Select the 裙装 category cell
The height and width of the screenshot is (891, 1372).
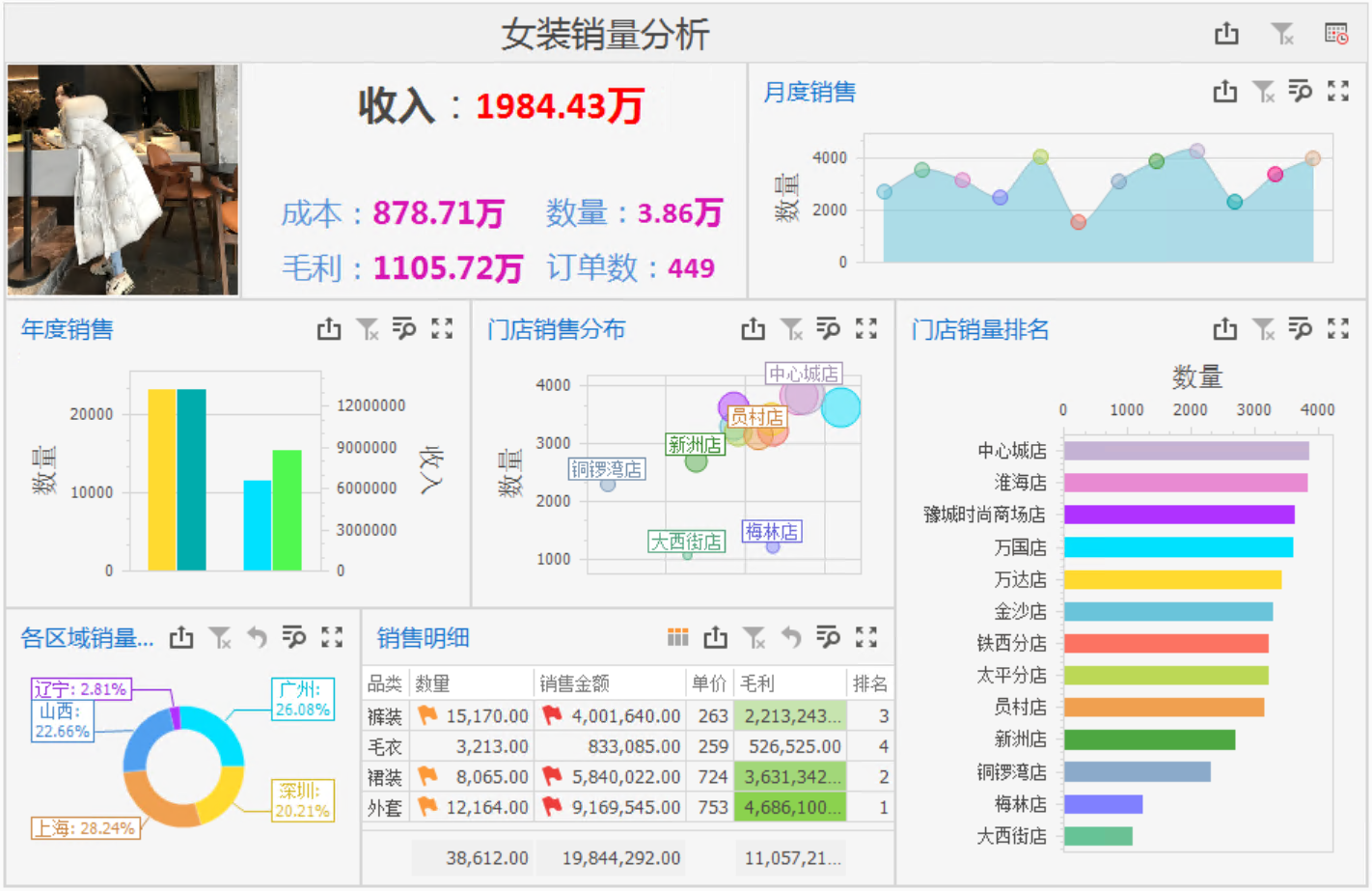pos(385,777)
